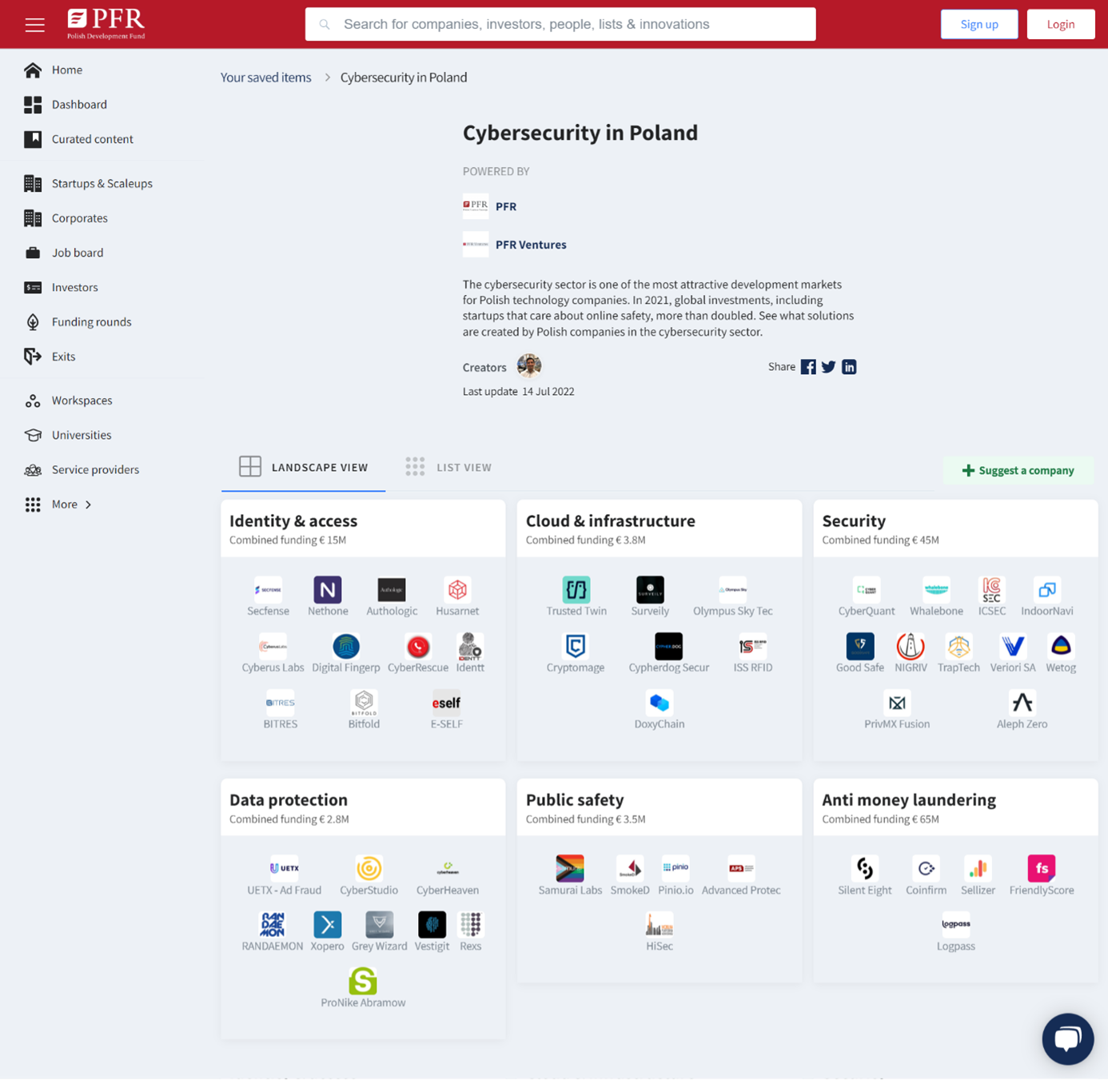Open the hamburger menu icon

[34, 25]
